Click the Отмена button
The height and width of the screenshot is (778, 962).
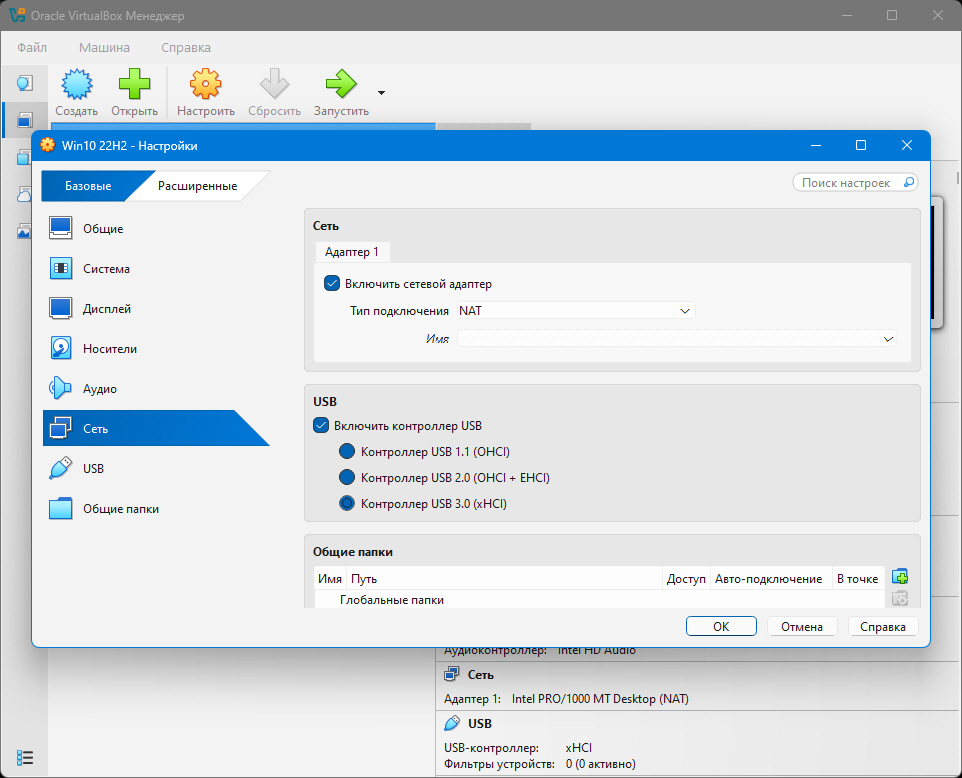click(802, 626)
